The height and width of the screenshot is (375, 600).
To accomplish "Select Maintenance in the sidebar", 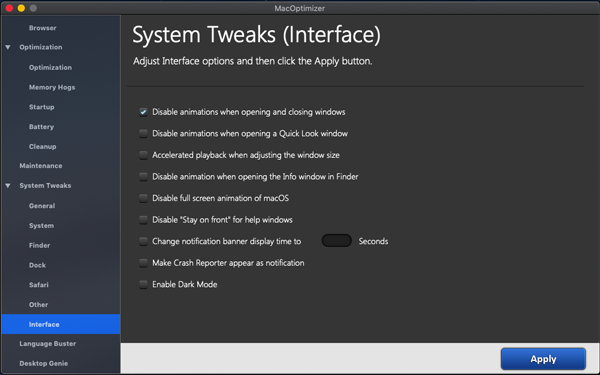I will (x=41, y=166).
